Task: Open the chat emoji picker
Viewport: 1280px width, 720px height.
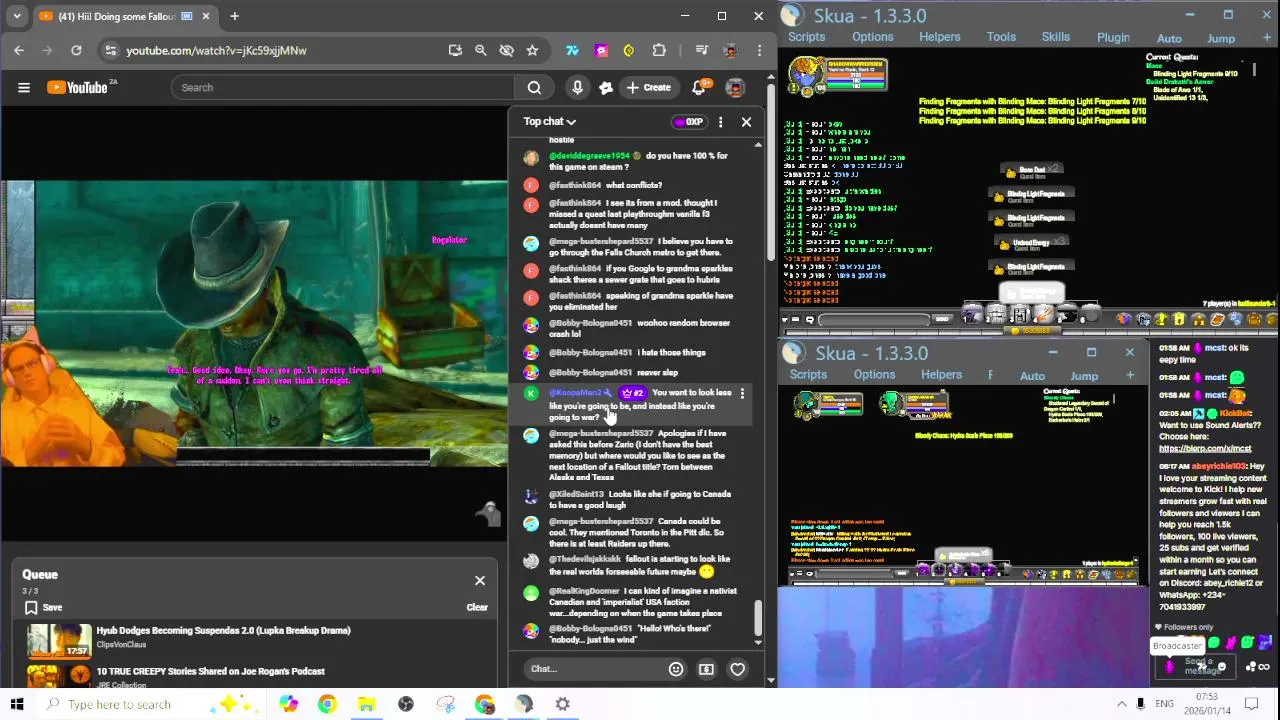Action: coord(676,669)
